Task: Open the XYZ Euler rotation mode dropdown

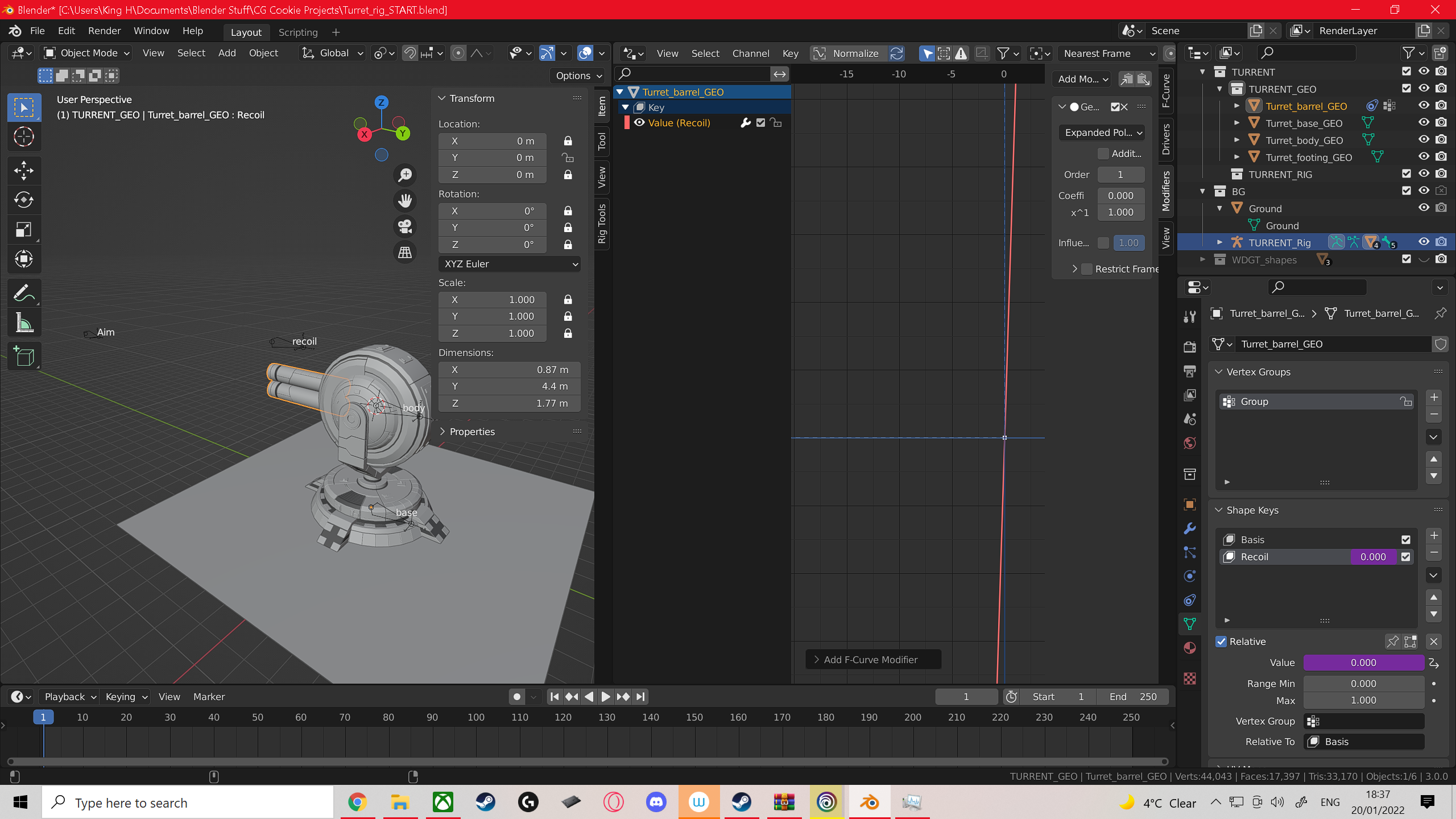Action: click(x=509, y=264)
